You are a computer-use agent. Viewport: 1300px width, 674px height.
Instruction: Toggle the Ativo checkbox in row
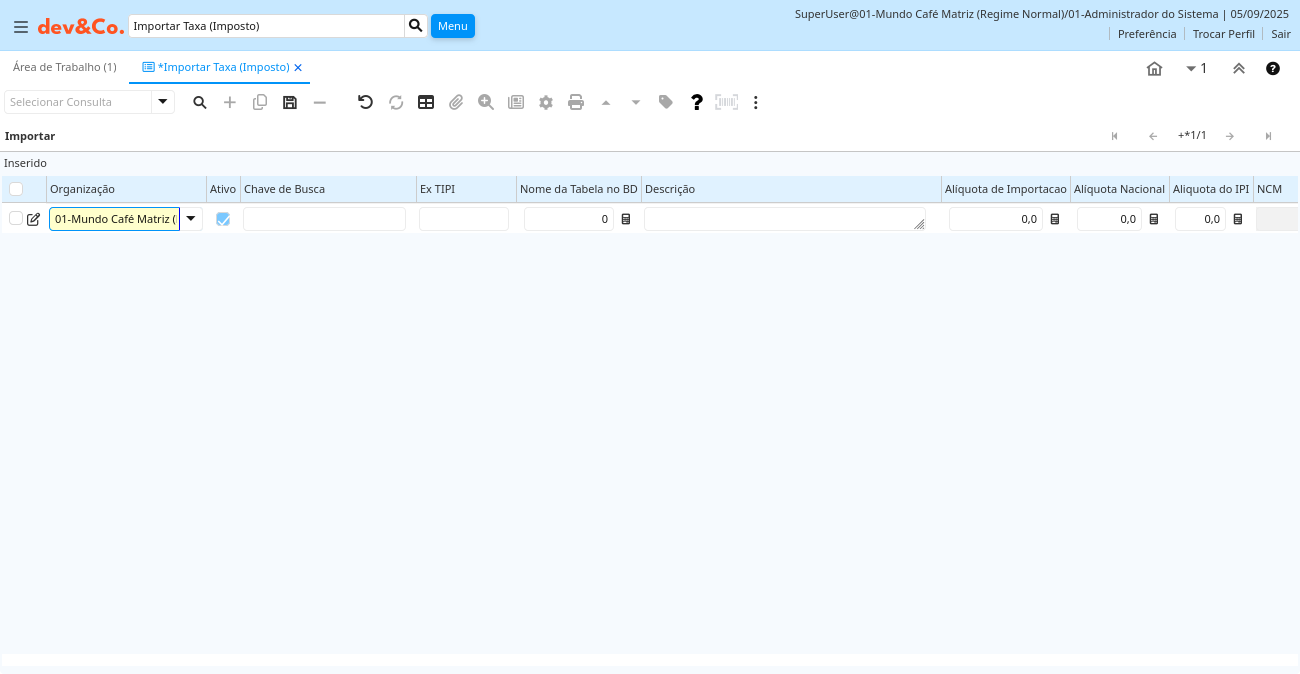(223, 219)
